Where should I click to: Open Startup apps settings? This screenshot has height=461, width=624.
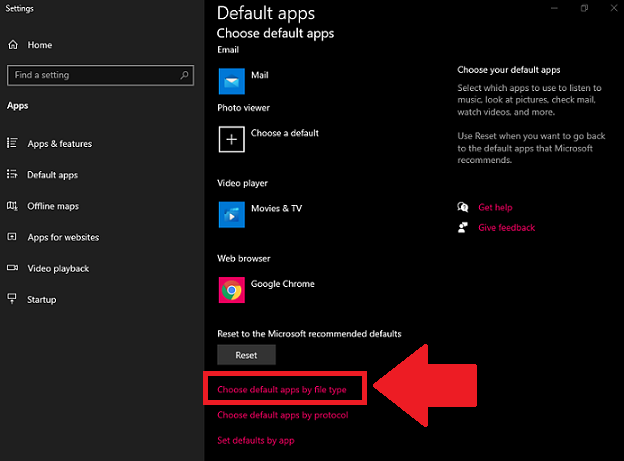click(x=42, y=299)
